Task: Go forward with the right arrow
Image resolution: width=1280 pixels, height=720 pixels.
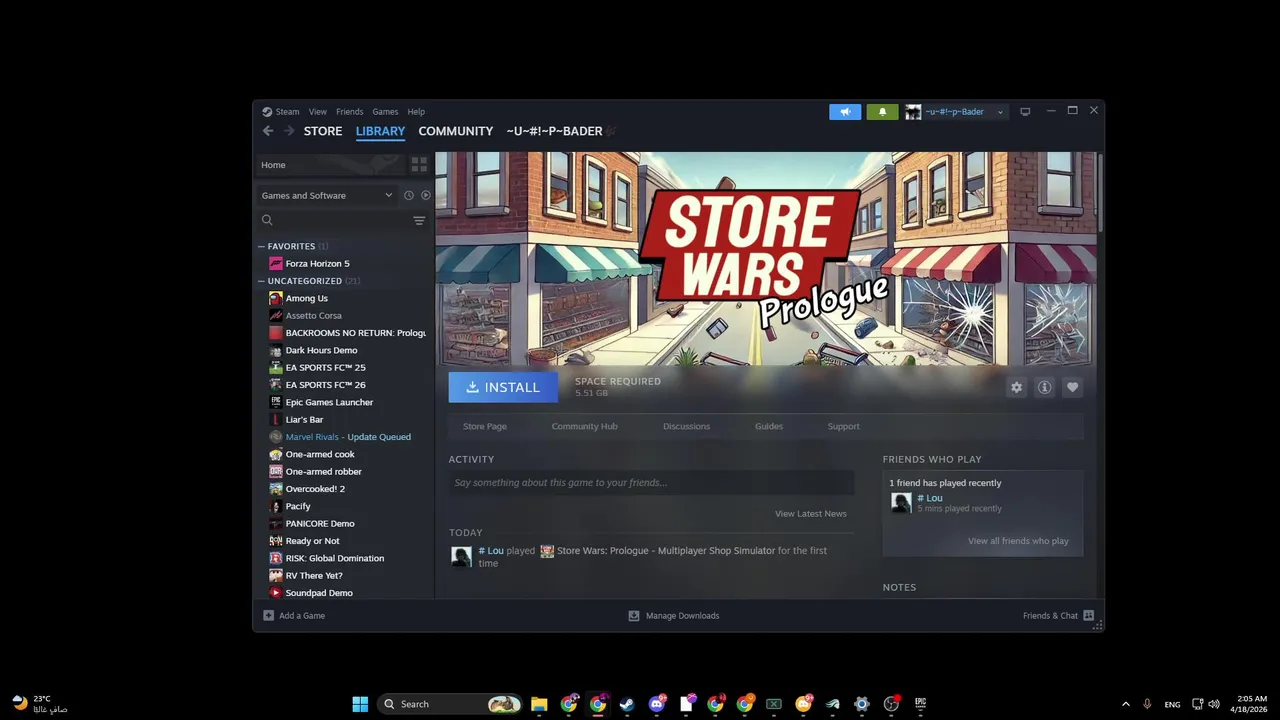Action: click(289, 131)
